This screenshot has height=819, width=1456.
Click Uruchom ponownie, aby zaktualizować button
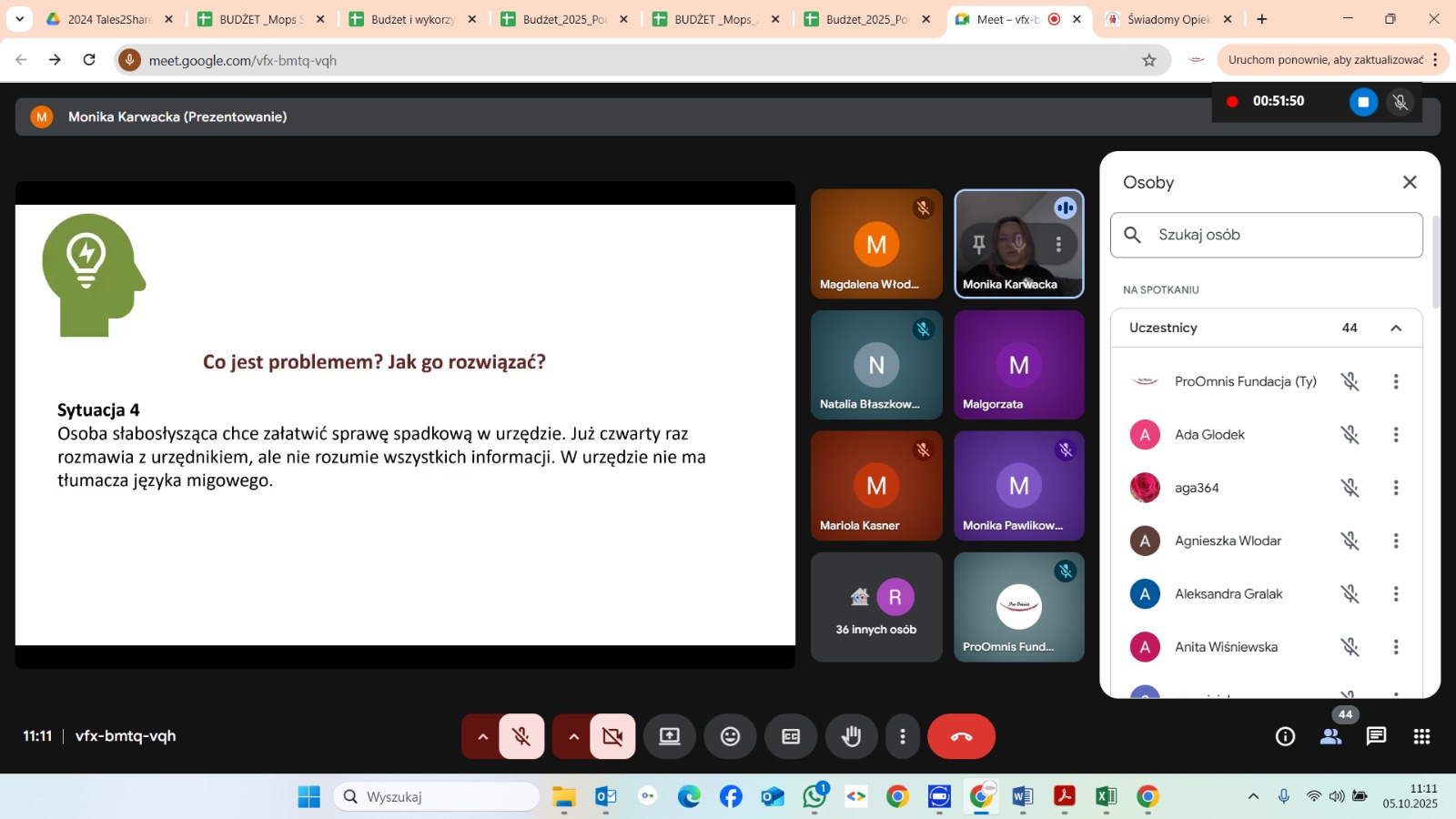point(1325,60)
